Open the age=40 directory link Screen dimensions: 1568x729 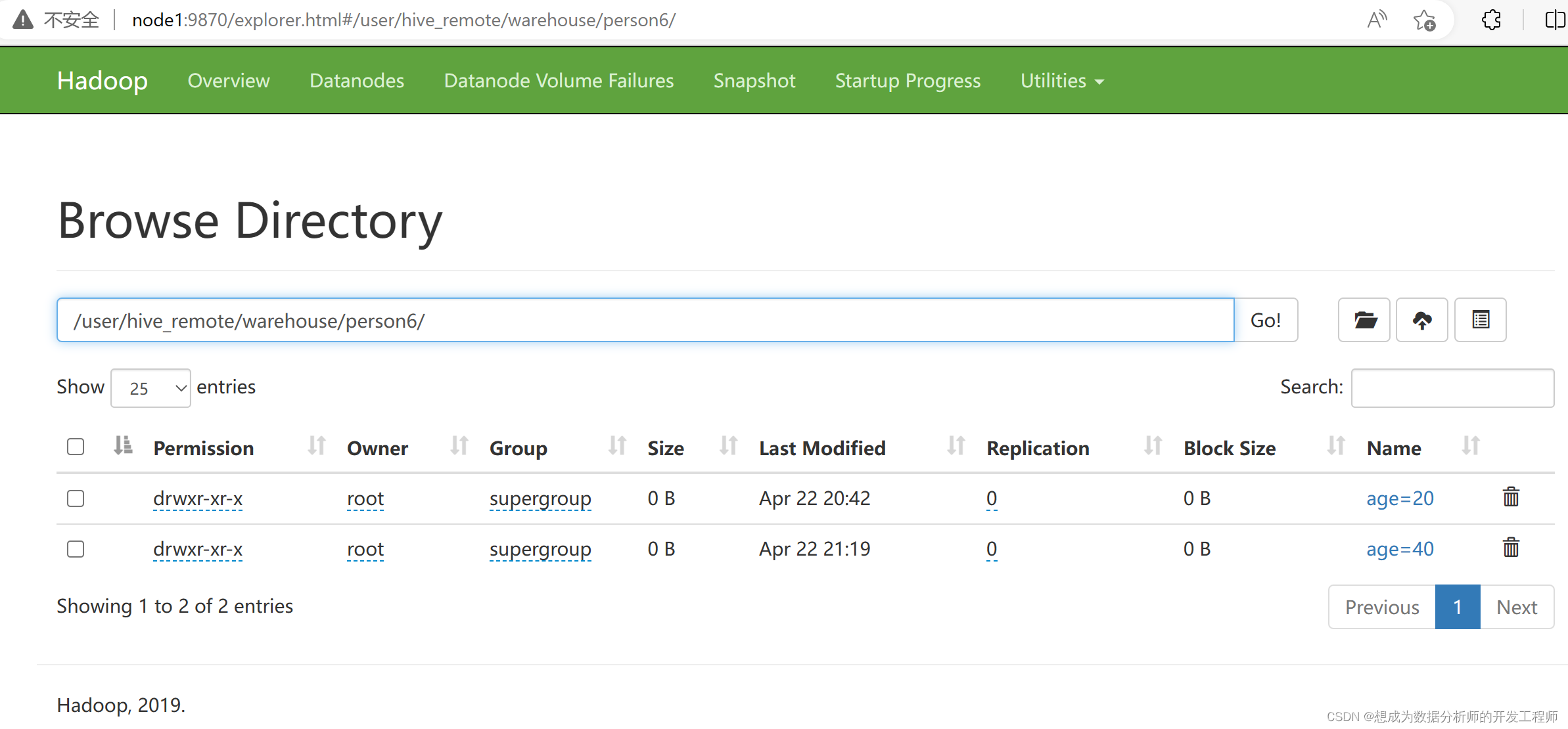[x=1400, y=549]
